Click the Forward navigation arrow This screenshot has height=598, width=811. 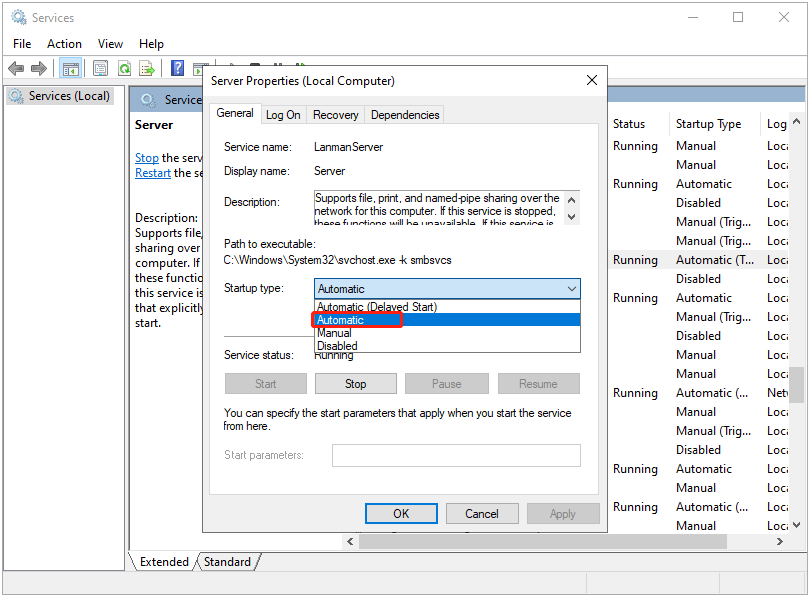(40, 68)
